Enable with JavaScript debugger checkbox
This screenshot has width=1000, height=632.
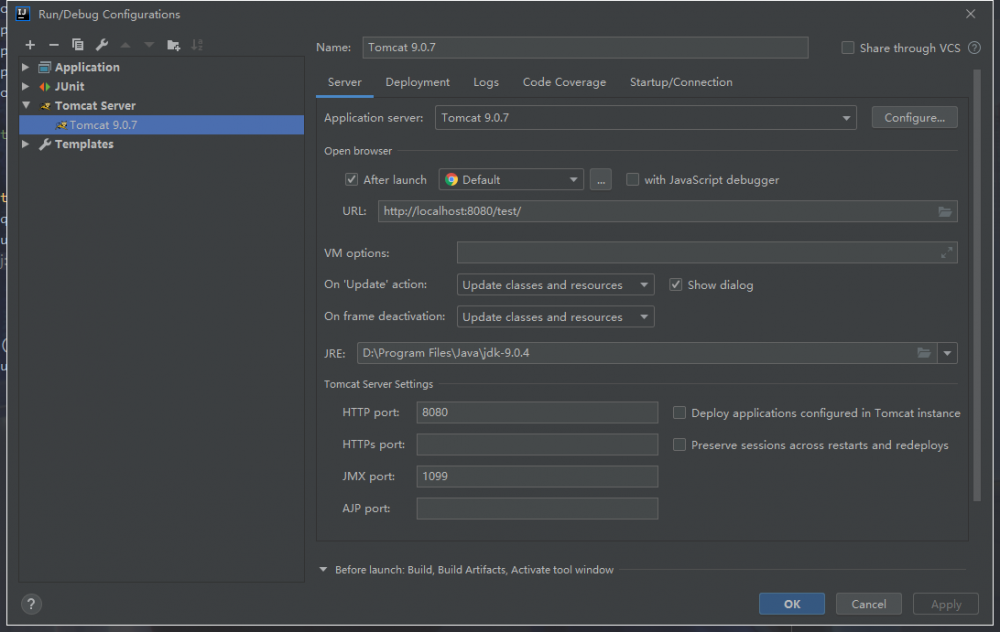633,180
